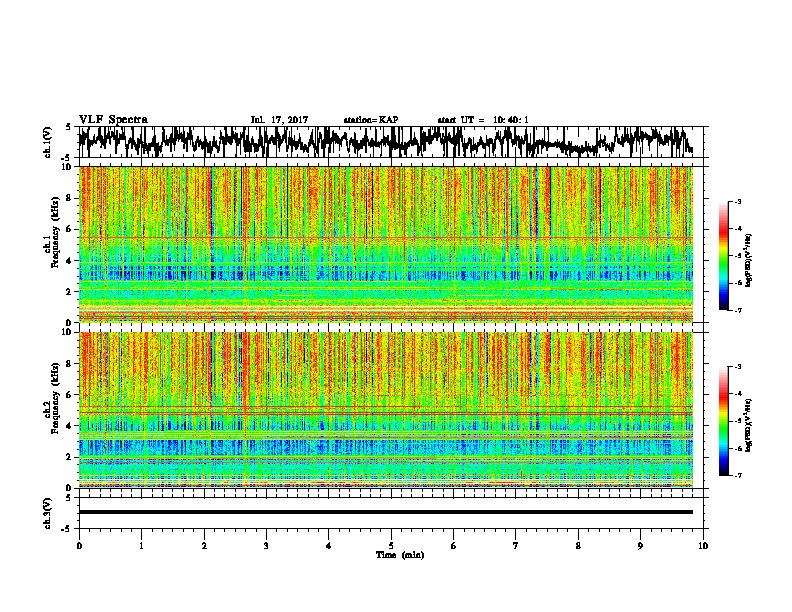Click the "station=KAP" header label
Viewport: 792px width, 612px height.
coord(371,120)
